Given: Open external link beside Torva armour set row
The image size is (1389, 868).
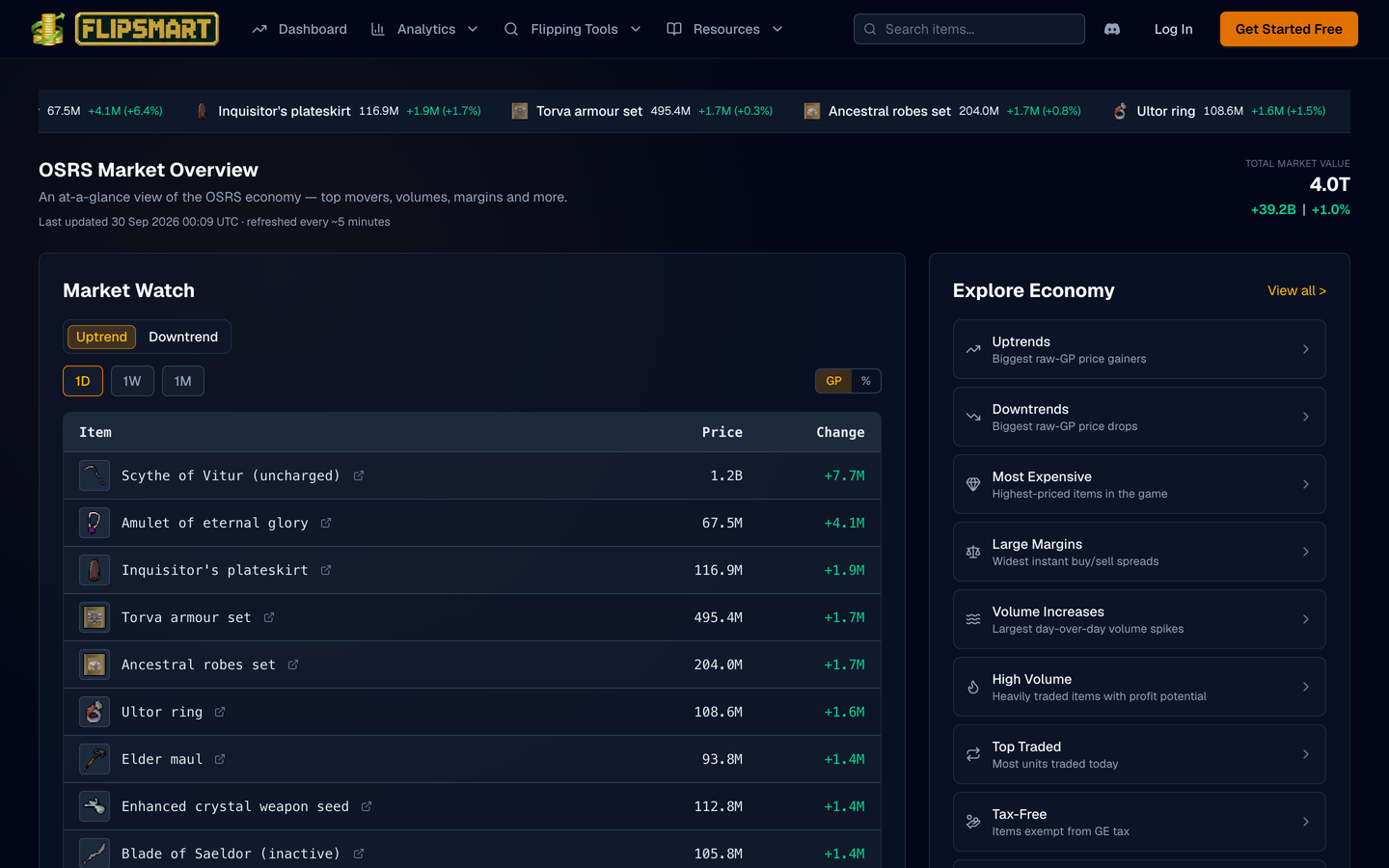Looking at the screenshot, I should tap(269, 617).
